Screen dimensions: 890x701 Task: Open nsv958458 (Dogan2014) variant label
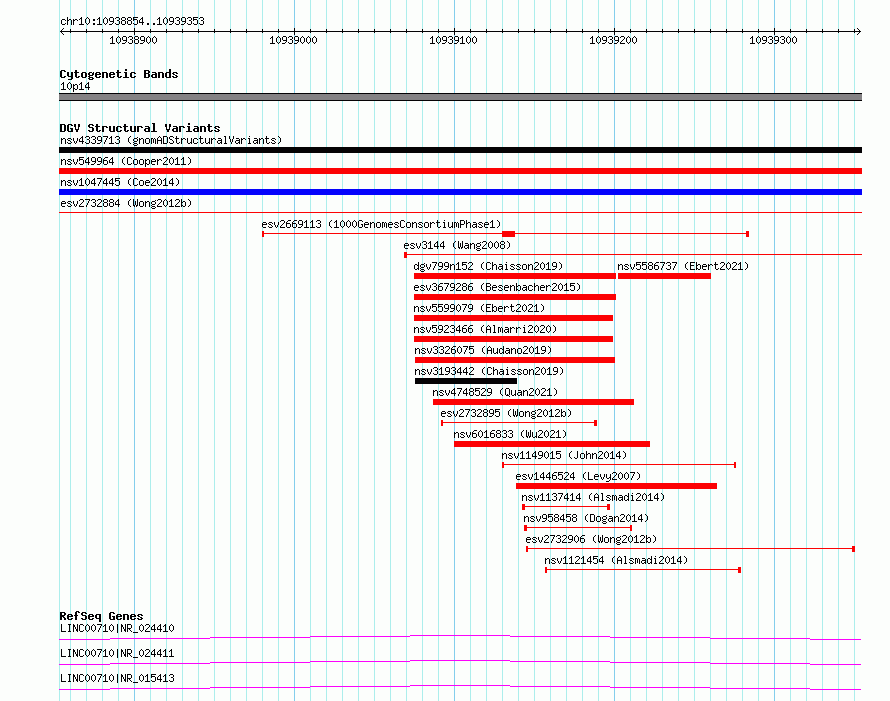pyautogui.click(x=586, y=518)
